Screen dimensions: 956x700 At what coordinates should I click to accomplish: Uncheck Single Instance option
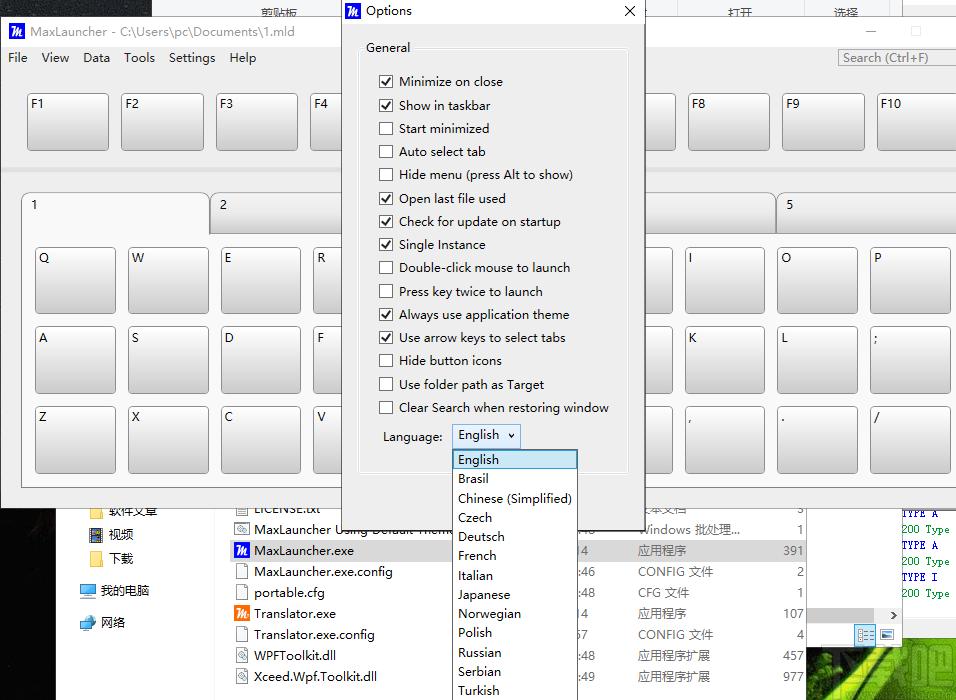tap(385, 245)
